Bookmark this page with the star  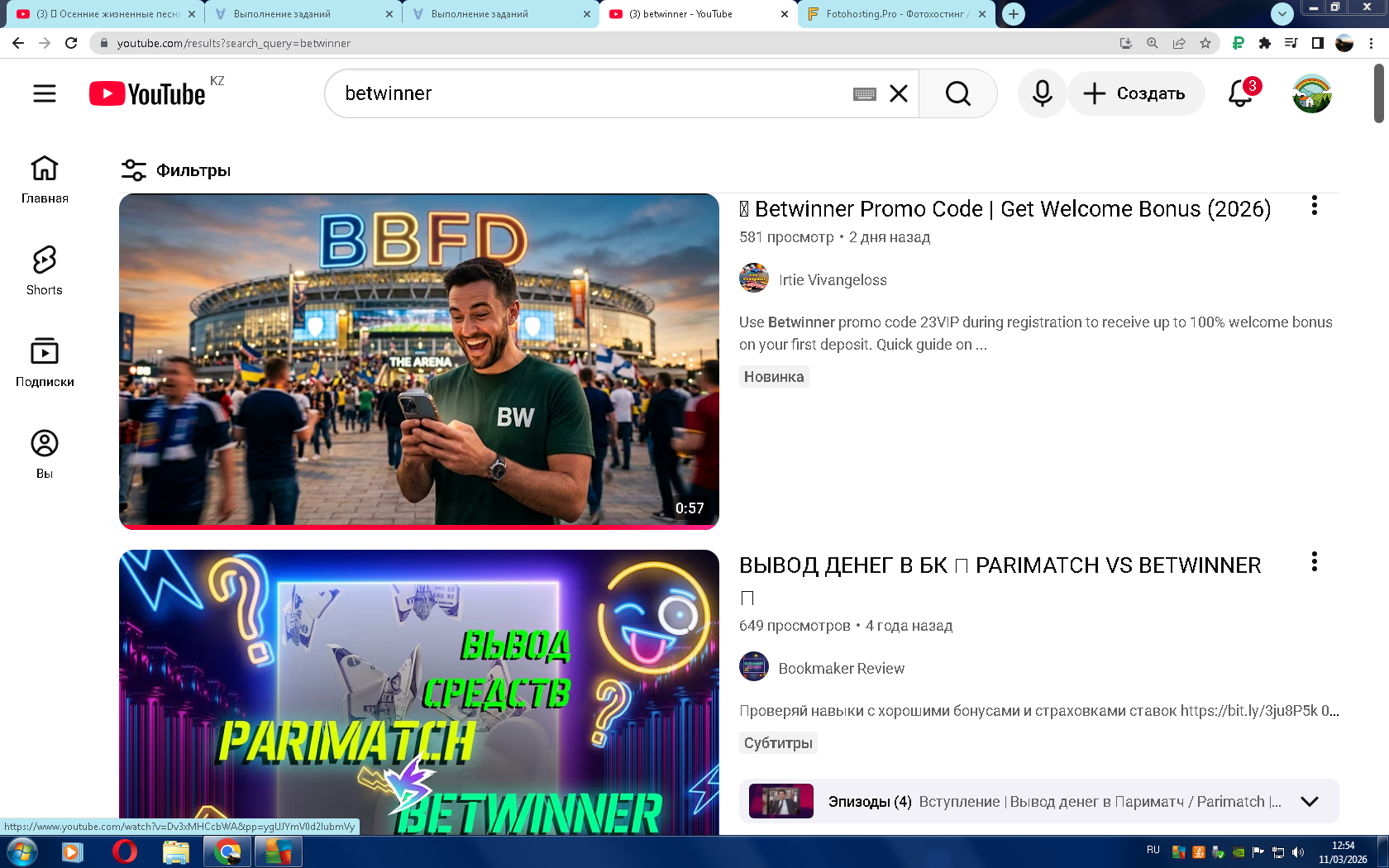(x=1205, y=43)
